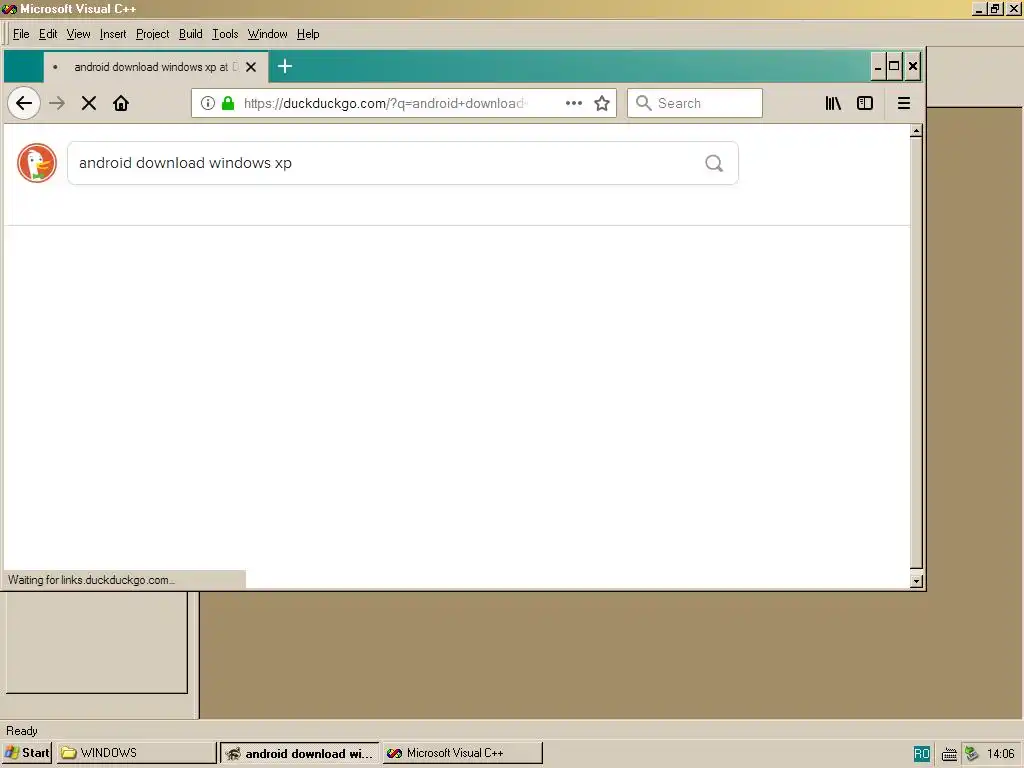Switch to Microsoft Visual C++ taskbar button
1024x768 pixels.
click(x=462, y=753)
